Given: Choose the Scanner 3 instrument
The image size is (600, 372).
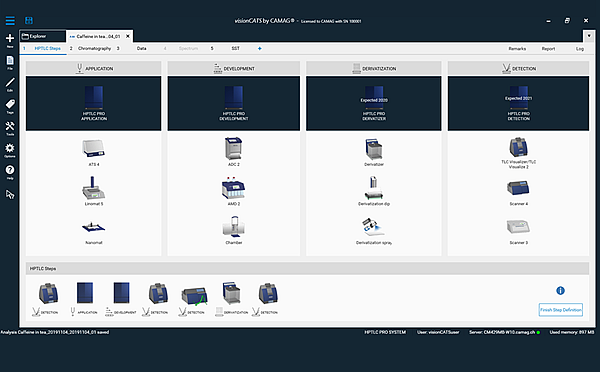Looking at the screenshot, I should pos(518,232).
